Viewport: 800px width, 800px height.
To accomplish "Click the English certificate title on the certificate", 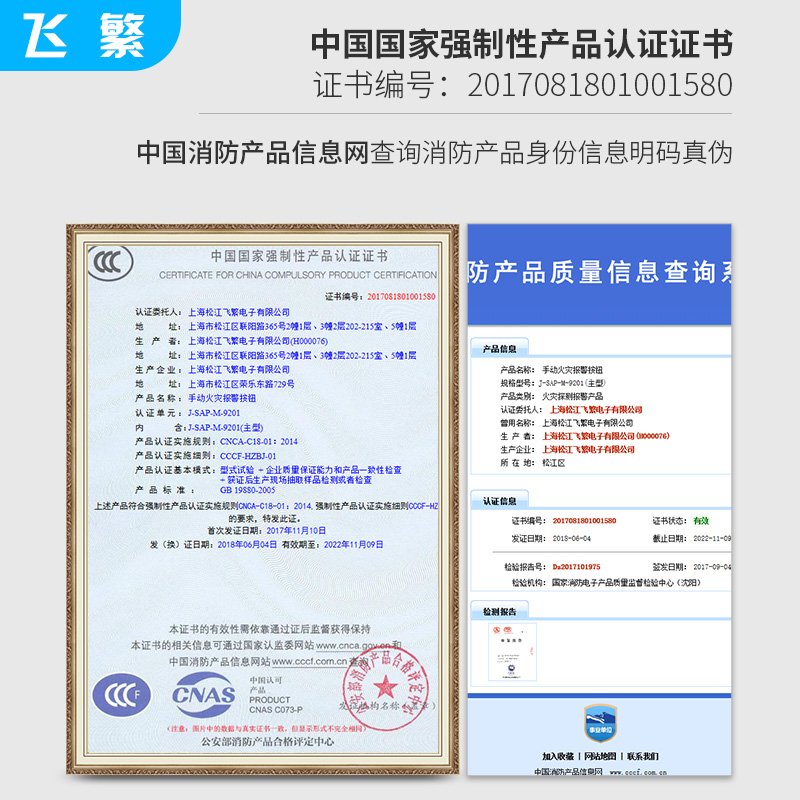I will [x=298, y=275].
